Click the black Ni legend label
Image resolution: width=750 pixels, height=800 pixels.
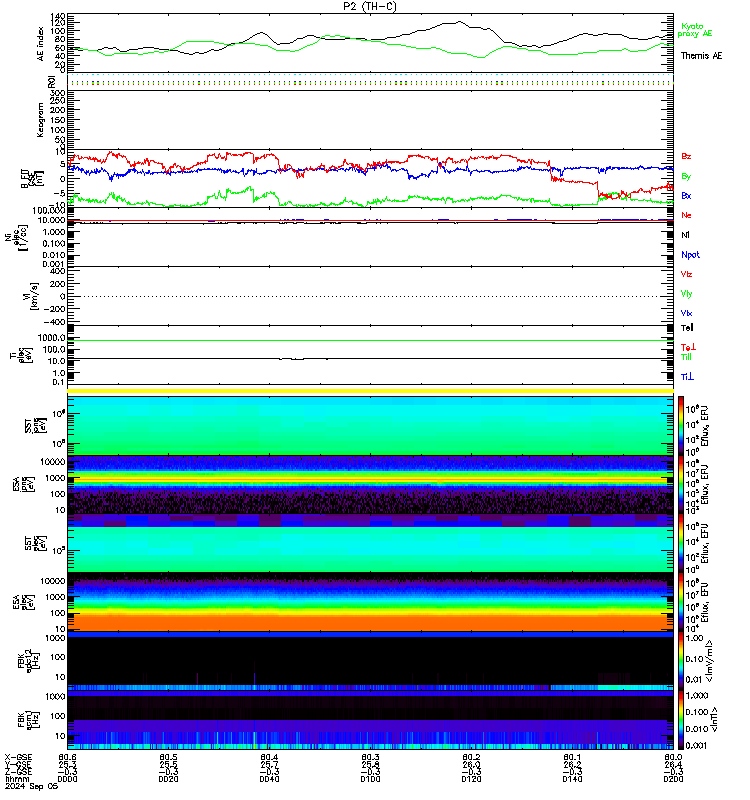pos(685,235)
